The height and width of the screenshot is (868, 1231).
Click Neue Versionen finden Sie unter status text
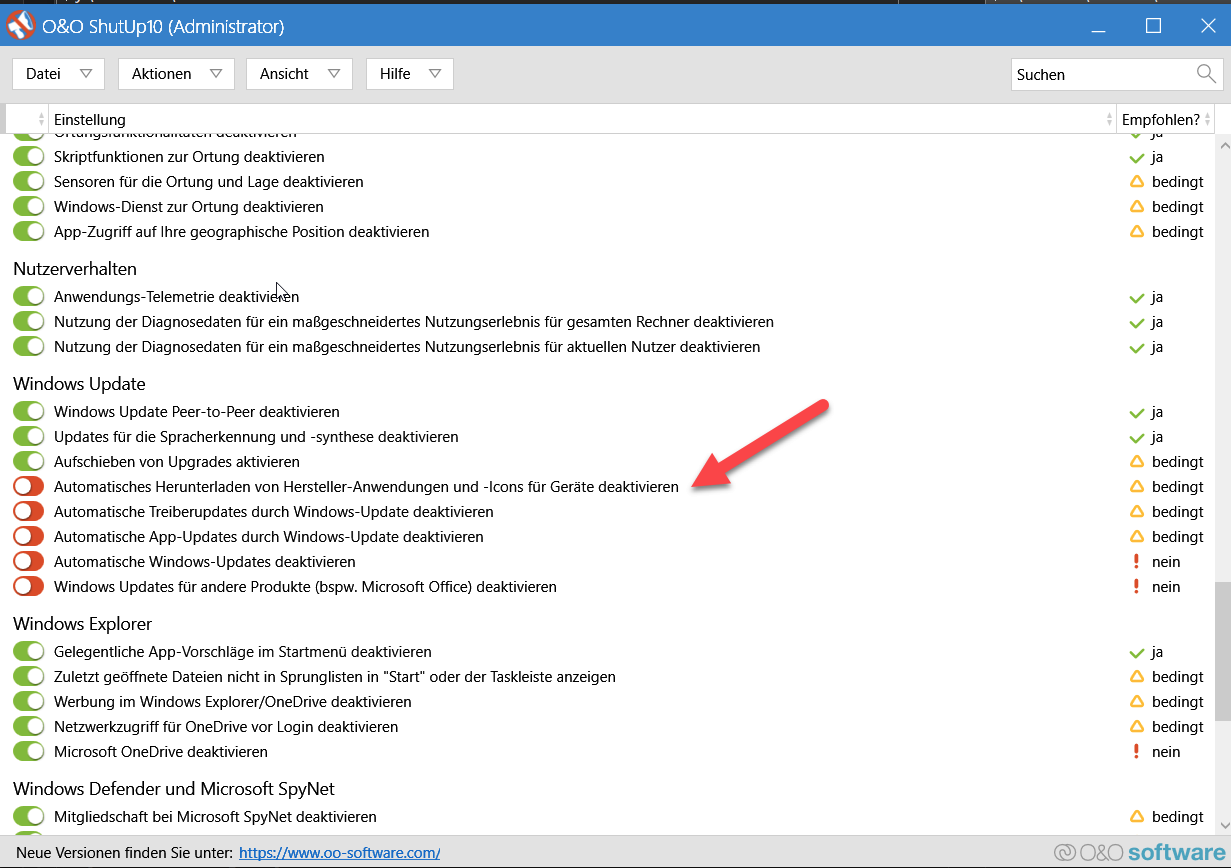tap(125, 853)
